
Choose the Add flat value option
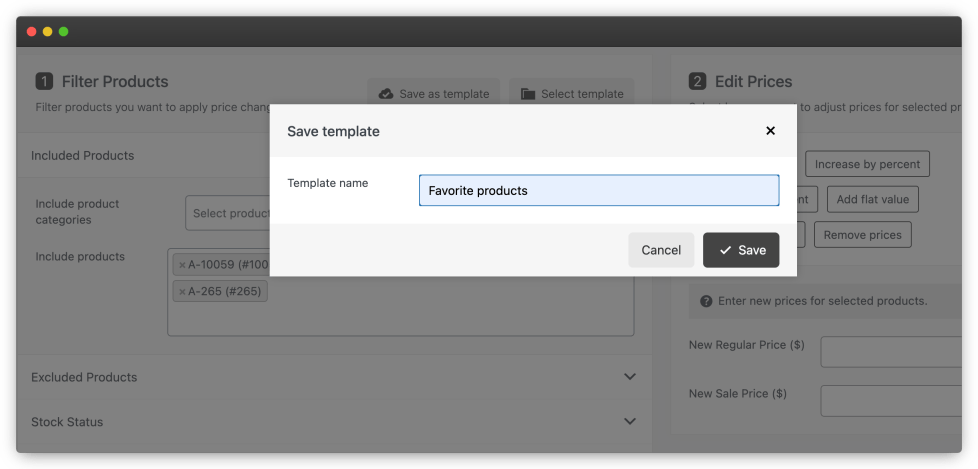point(872,199)
